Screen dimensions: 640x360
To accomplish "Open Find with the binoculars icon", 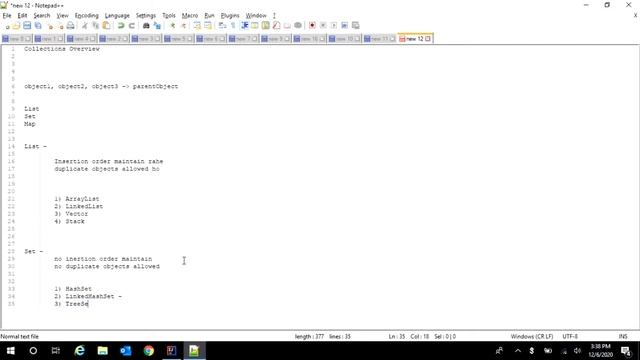I will 146,26.
